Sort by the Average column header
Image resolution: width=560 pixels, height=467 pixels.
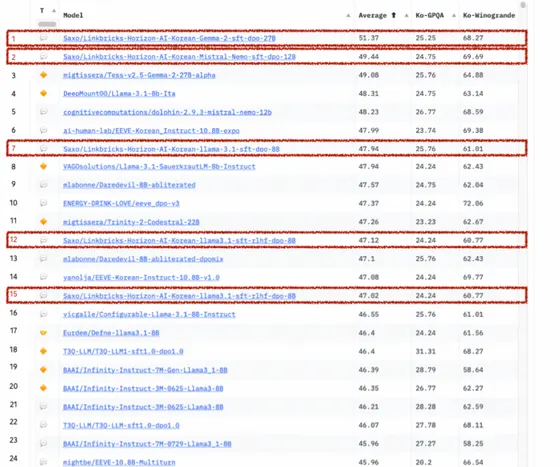click(372, 15)
